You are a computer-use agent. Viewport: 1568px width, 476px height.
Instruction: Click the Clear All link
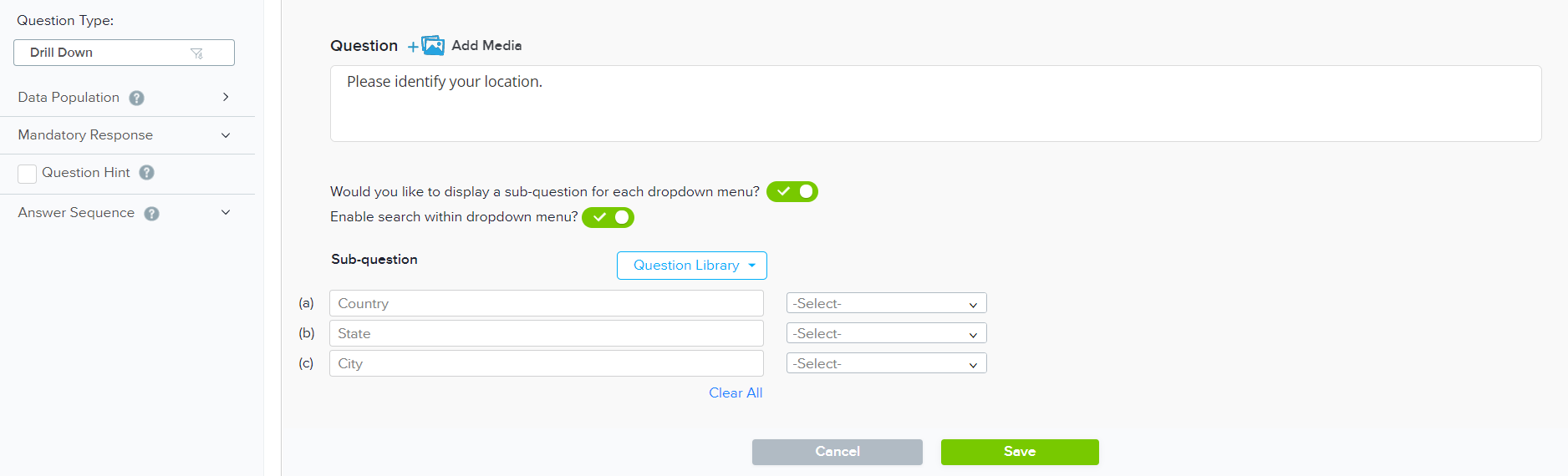click(x=736, y=393)
